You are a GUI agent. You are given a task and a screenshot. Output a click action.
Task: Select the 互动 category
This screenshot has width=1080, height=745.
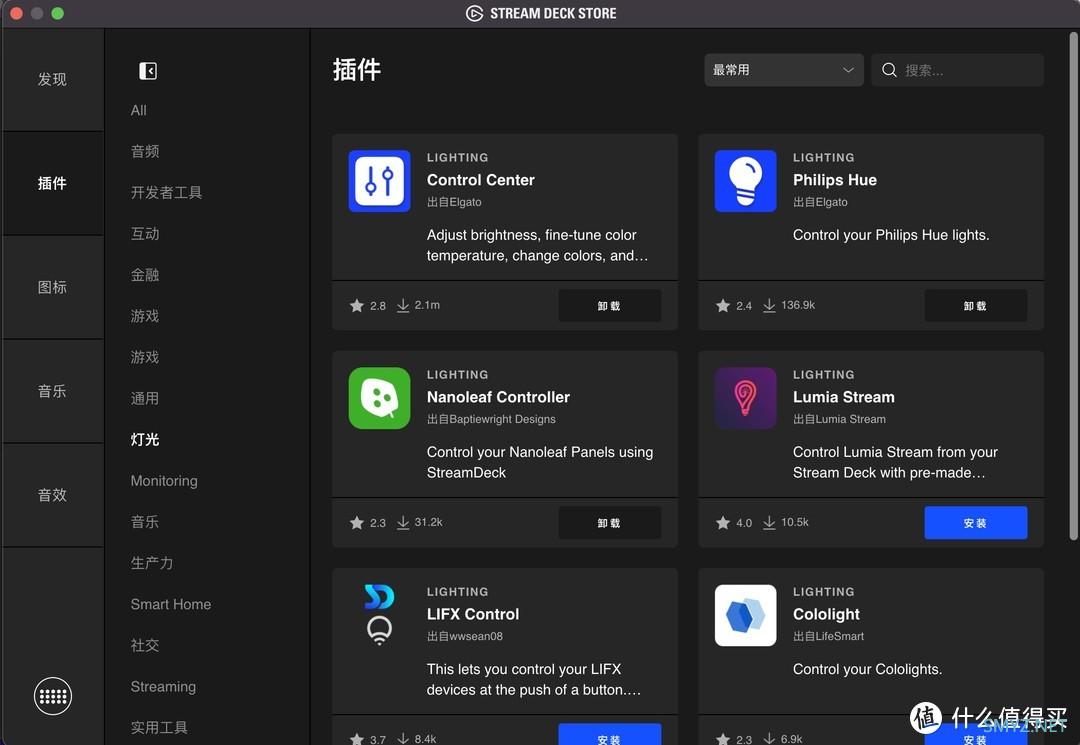tap(145, 234)
